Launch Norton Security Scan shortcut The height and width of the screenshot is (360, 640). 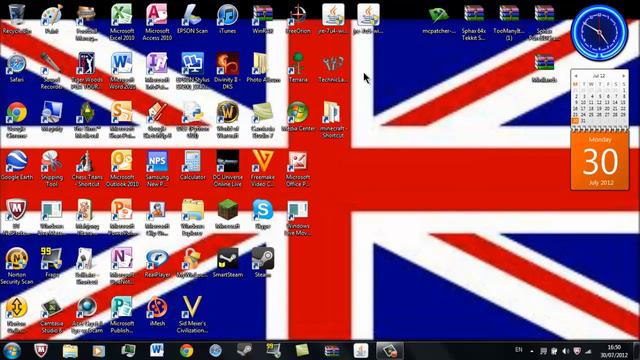[17, 265]
